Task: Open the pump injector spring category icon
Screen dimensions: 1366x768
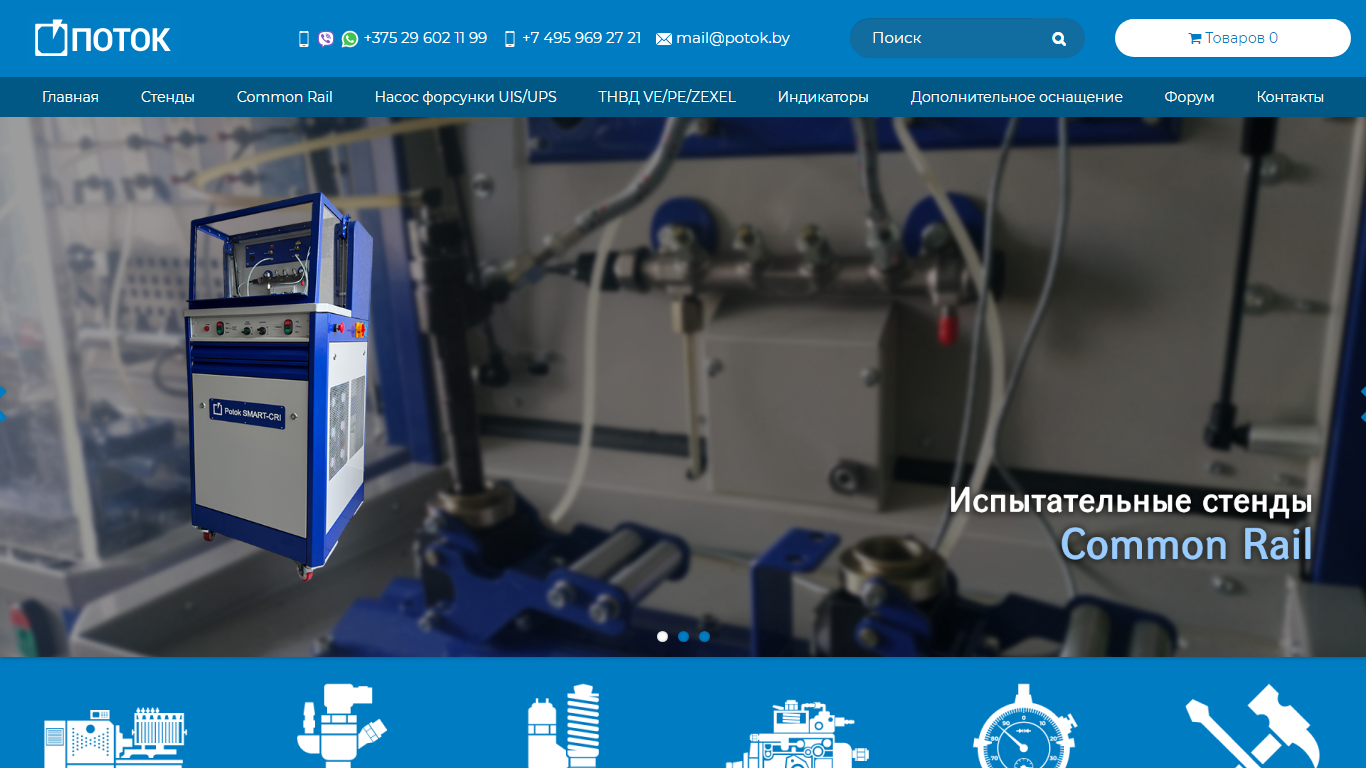Action: pyautogui.click(x=563, y=726)
